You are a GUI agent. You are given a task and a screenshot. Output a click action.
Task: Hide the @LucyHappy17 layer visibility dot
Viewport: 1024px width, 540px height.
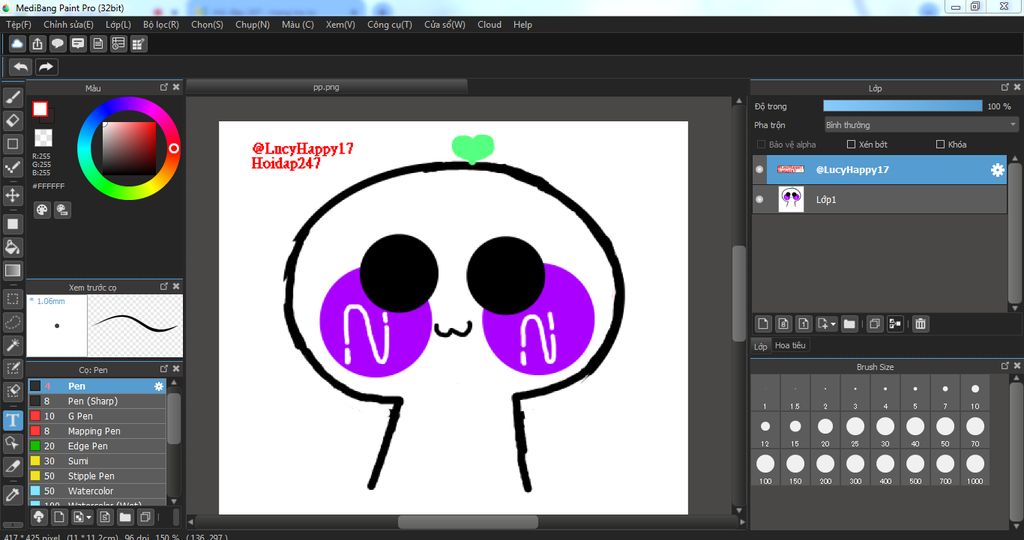(760, 170)
